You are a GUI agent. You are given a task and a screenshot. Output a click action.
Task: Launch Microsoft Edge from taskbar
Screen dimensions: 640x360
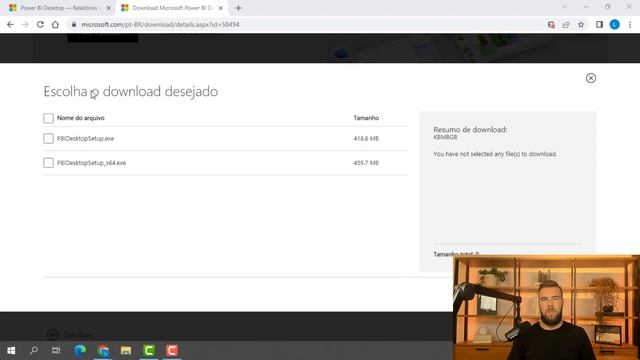[80, 350]
